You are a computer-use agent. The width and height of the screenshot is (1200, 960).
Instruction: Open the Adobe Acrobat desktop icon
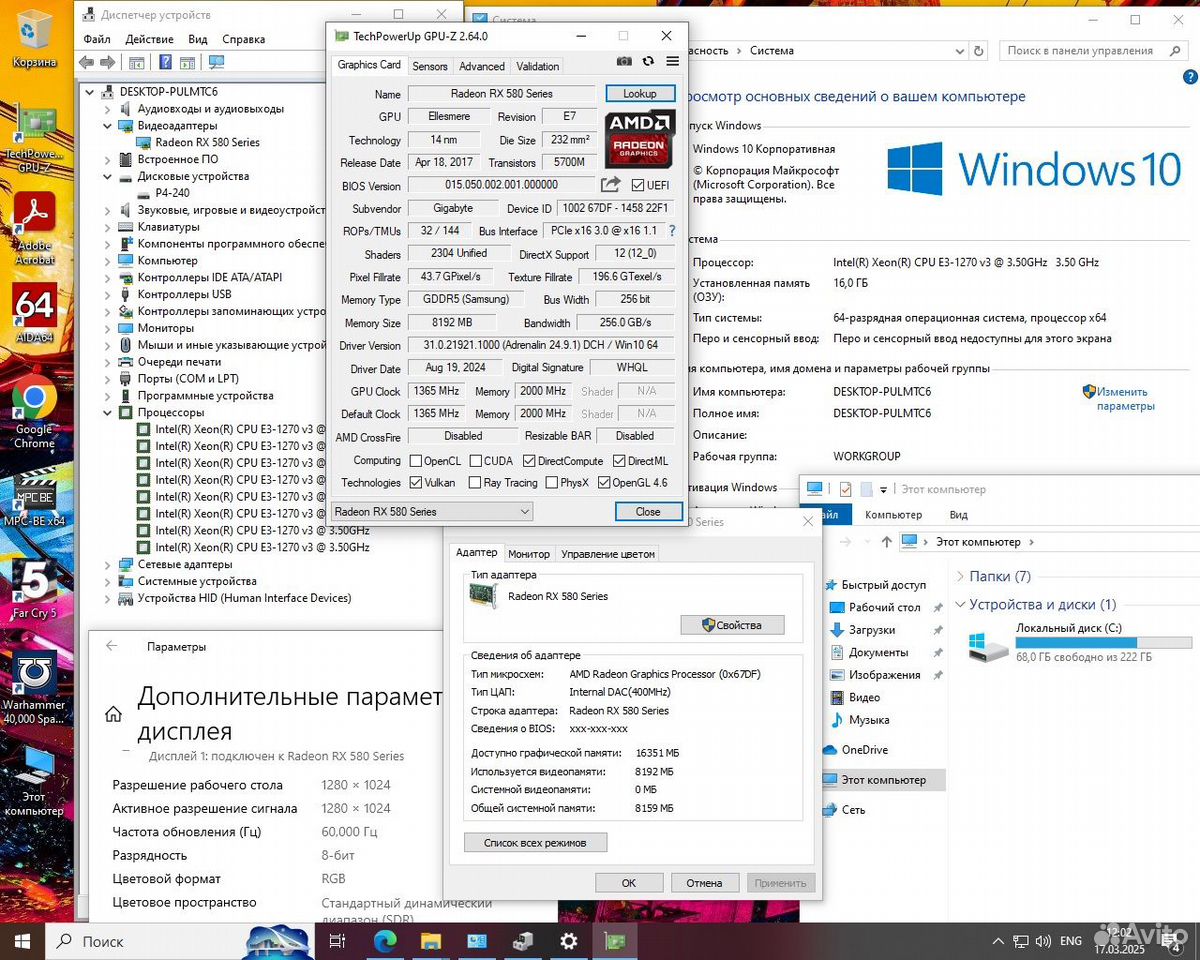coord(34,228)
